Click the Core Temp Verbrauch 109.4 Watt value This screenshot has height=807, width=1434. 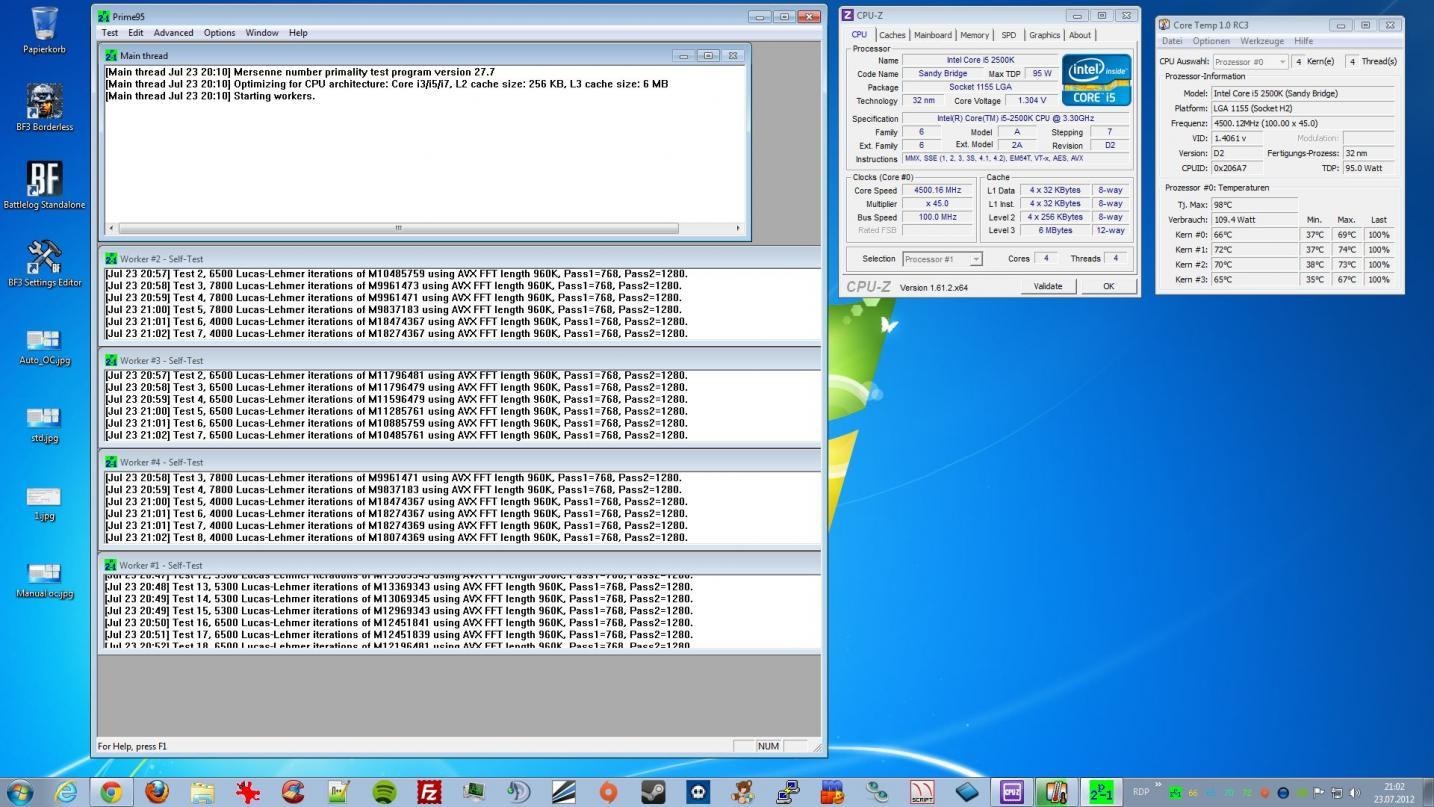[x=1254, y=220]
